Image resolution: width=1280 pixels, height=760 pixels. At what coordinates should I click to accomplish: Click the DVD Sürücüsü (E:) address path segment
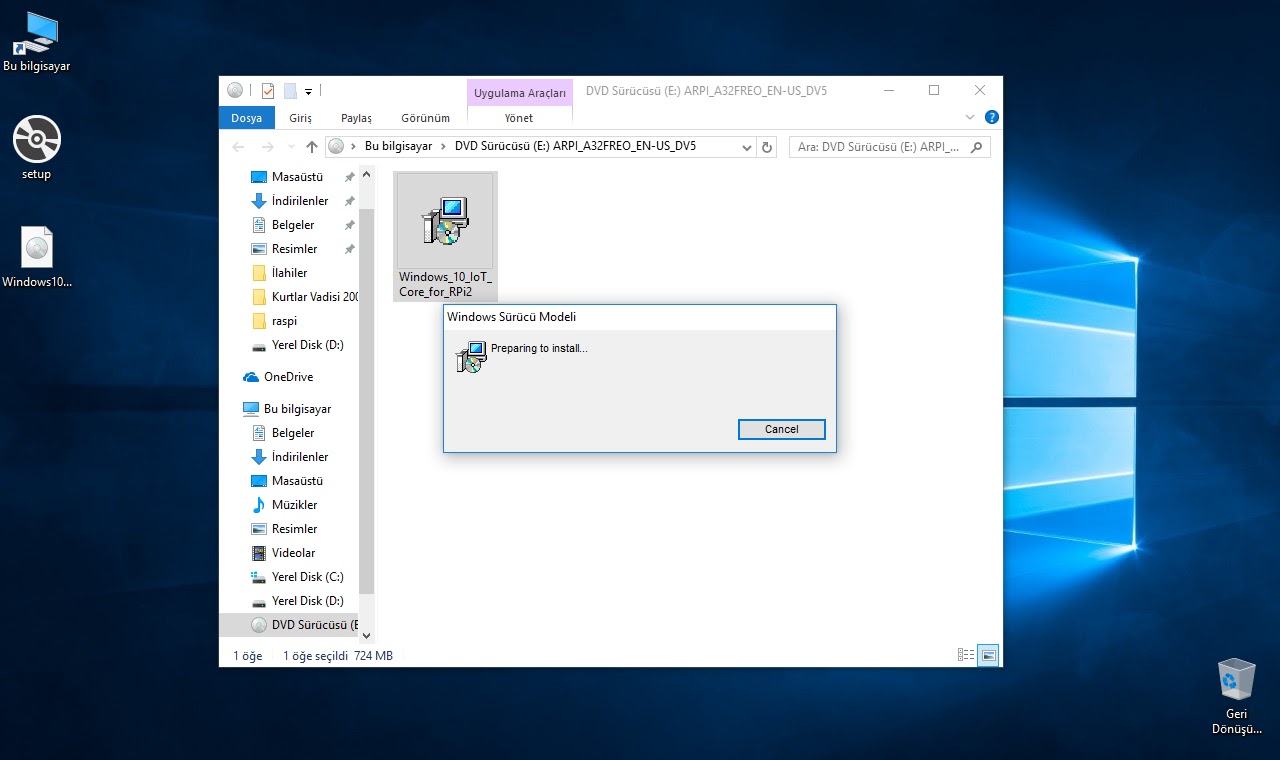pyautogui.click(x=575, y=146)
